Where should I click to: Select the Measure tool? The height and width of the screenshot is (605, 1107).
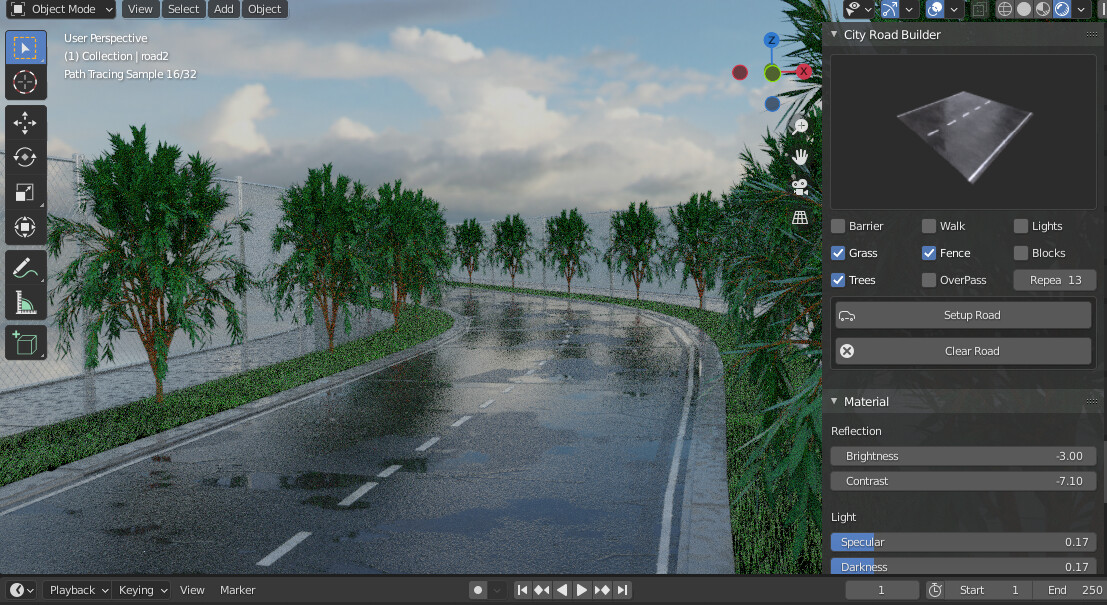coord(25,301)
